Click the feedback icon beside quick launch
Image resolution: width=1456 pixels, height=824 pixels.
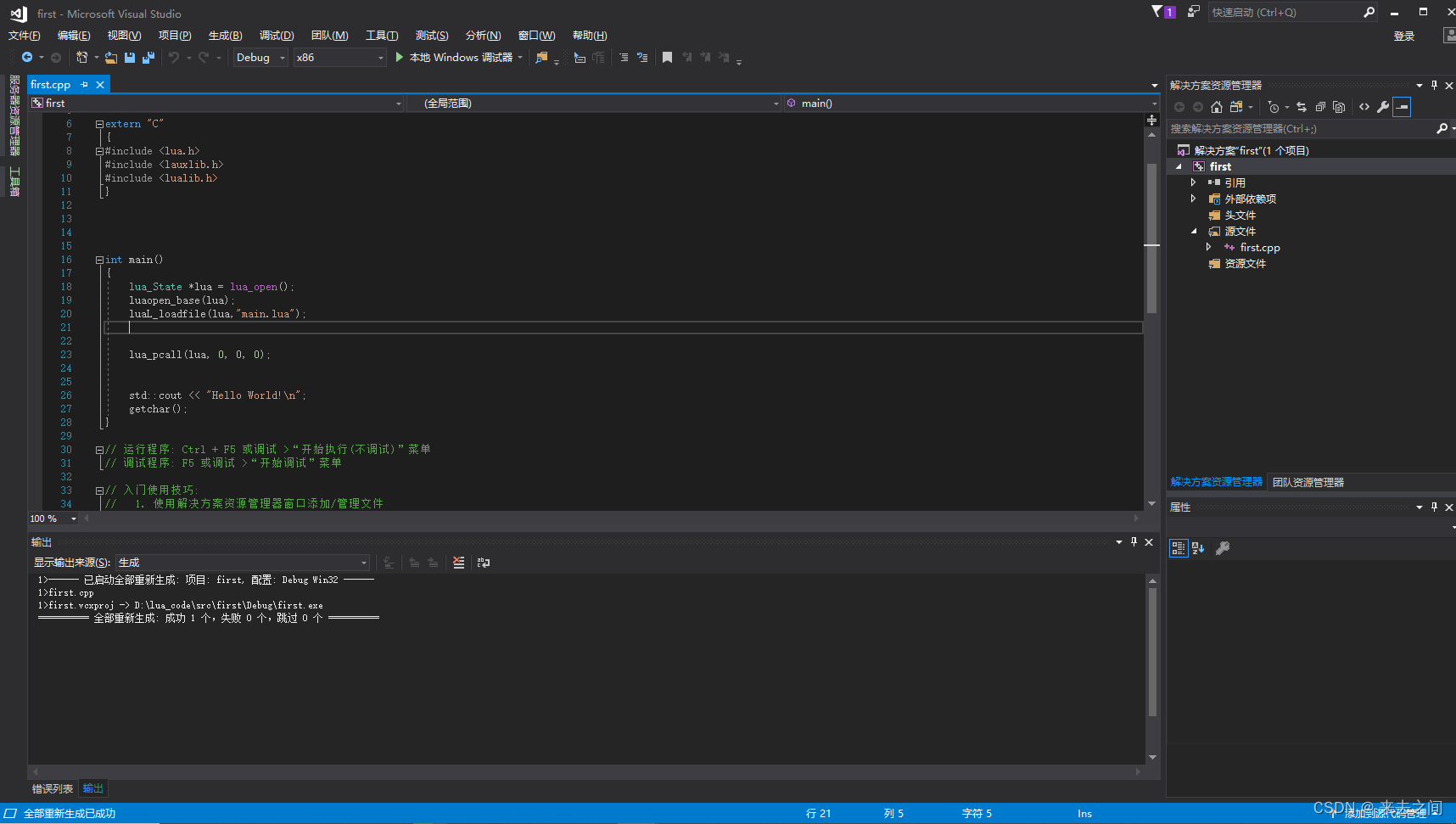pyautogui.click(x=1194, y=12)
